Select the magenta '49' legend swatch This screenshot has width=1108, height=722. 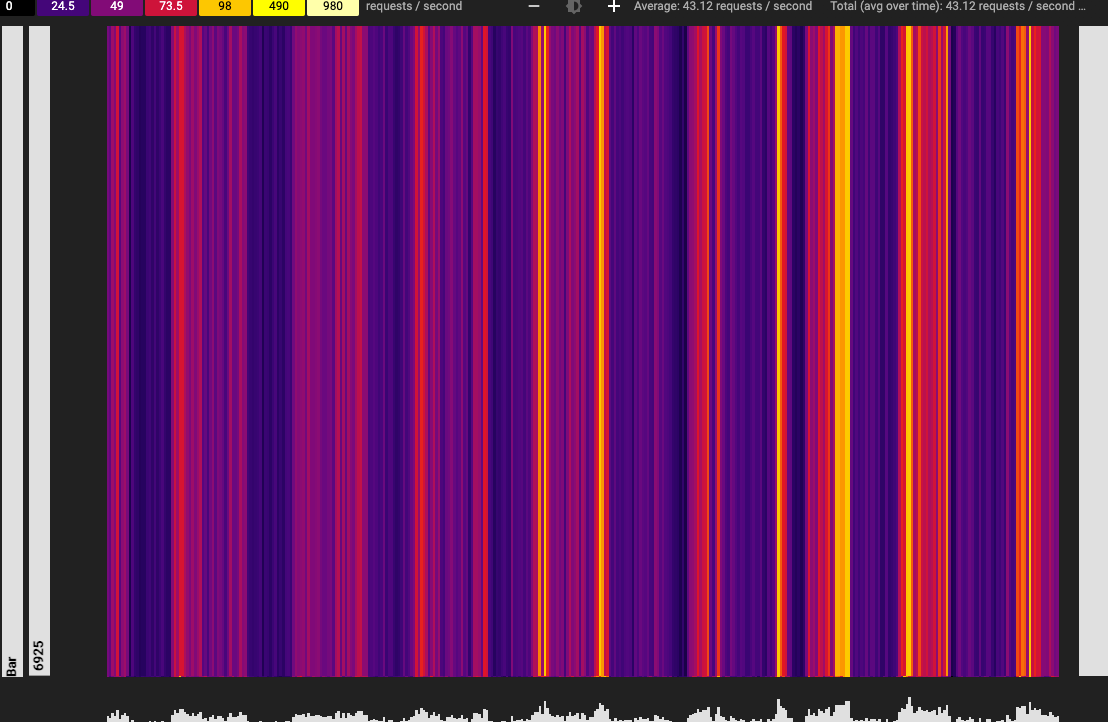coord(118,6)
